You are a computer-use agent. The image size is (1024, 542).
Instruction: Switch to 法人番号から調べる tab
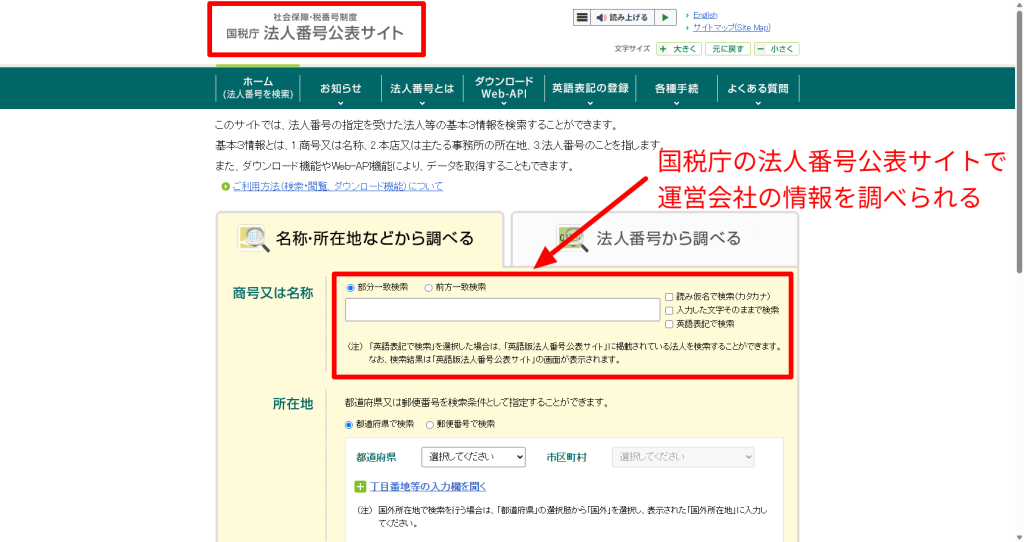[655, 239]
